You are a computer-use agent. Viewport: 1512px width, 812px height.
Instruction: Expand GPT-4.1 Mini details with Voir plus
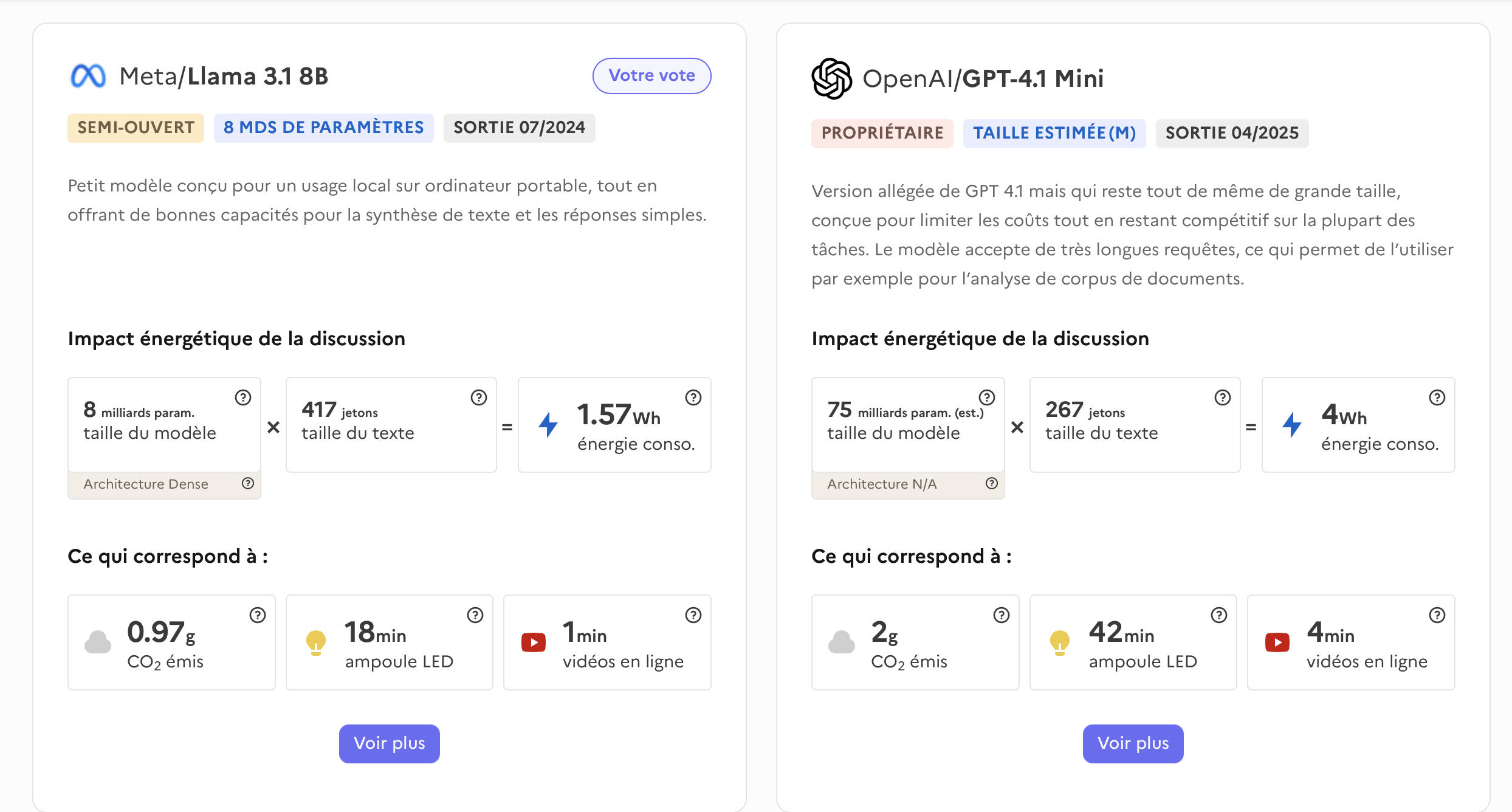[x=1133, y=743]
